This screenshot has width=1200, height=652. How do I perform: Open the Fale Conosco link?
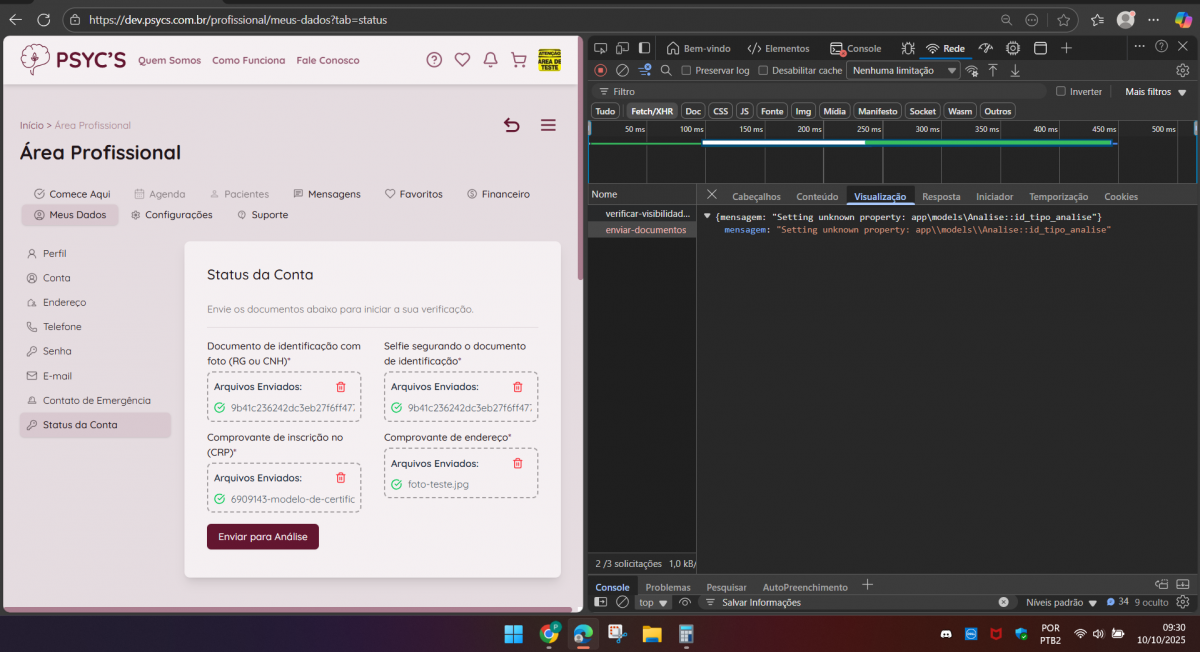point(328,61)
